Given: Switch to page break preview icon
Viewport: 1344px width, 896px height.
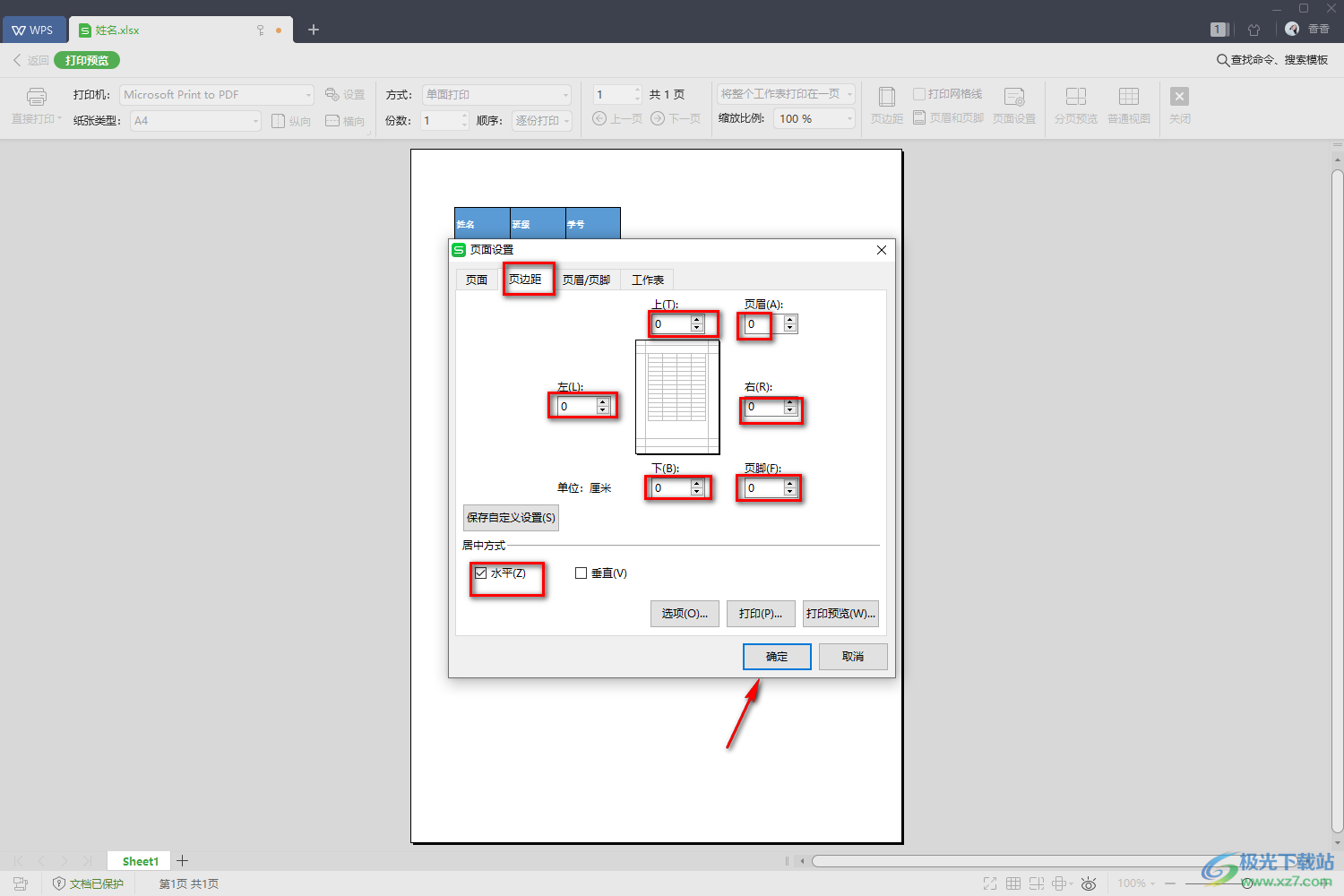Looking at the screenshot, I should (1076, 97).
